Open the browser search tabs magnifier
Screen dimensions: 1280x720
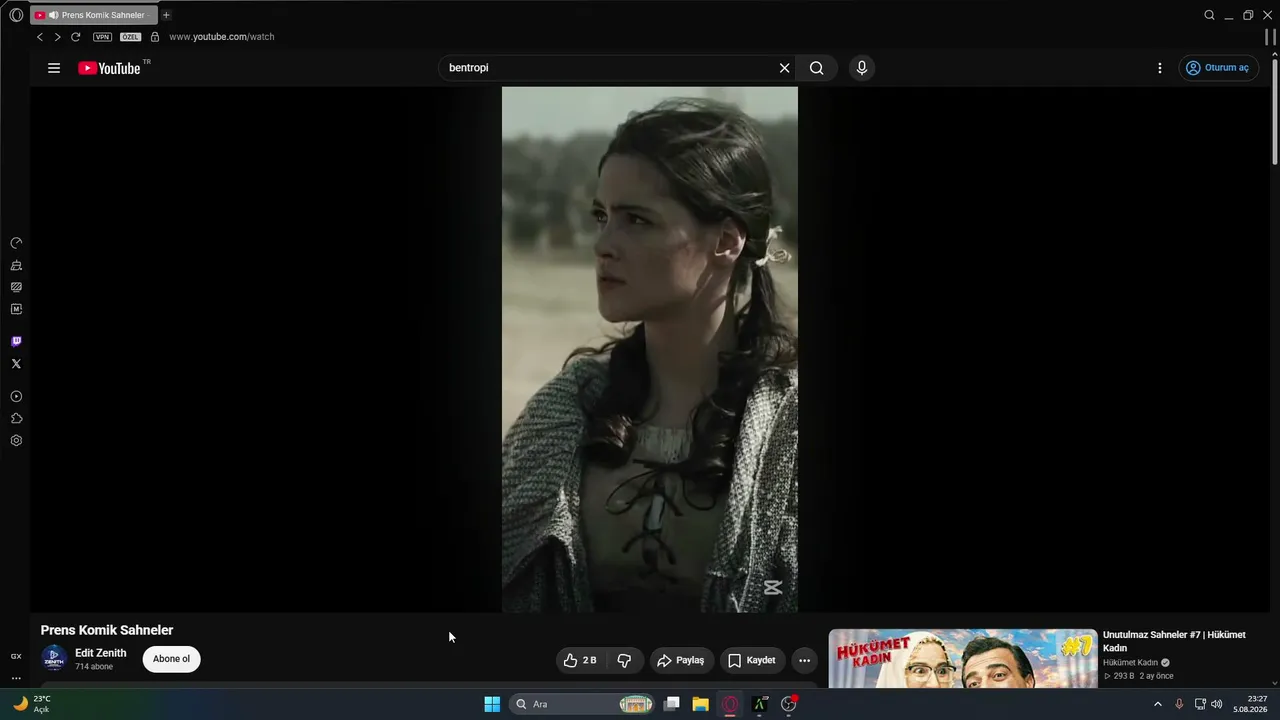[x=1209, y=15]
